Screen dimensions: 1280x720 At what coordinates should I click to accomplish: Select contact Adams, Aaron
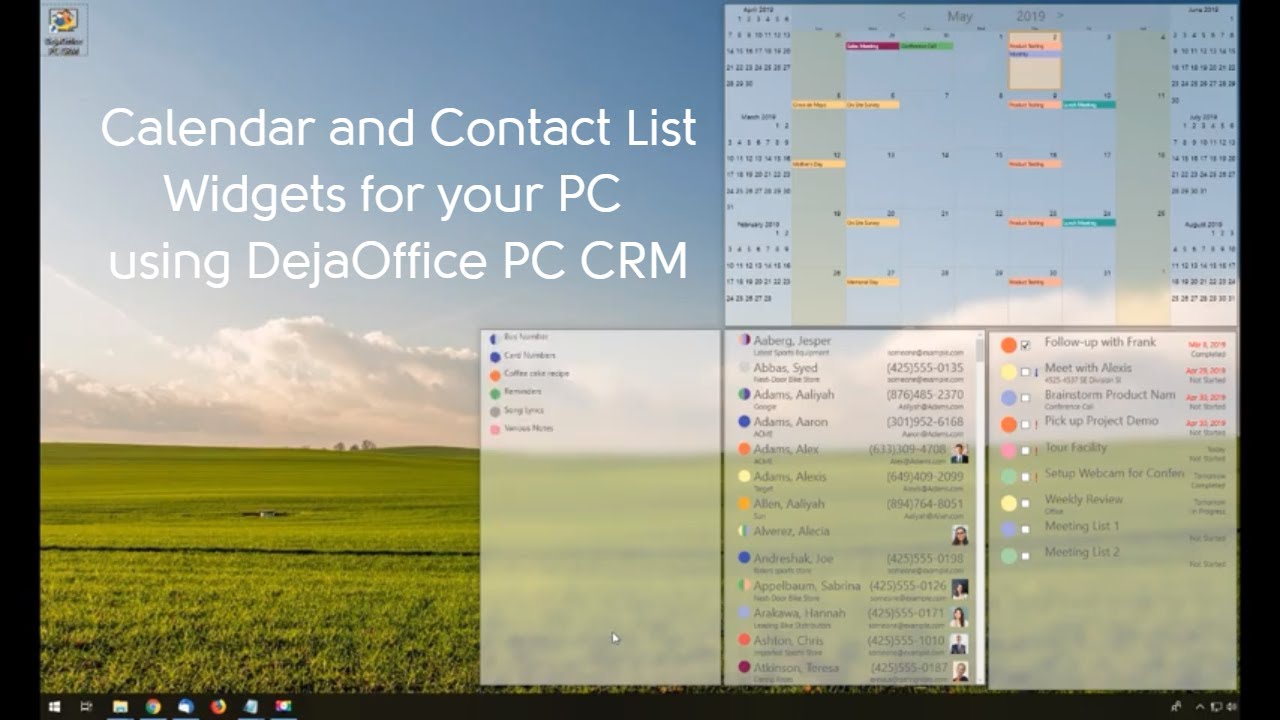pos(791,422)
